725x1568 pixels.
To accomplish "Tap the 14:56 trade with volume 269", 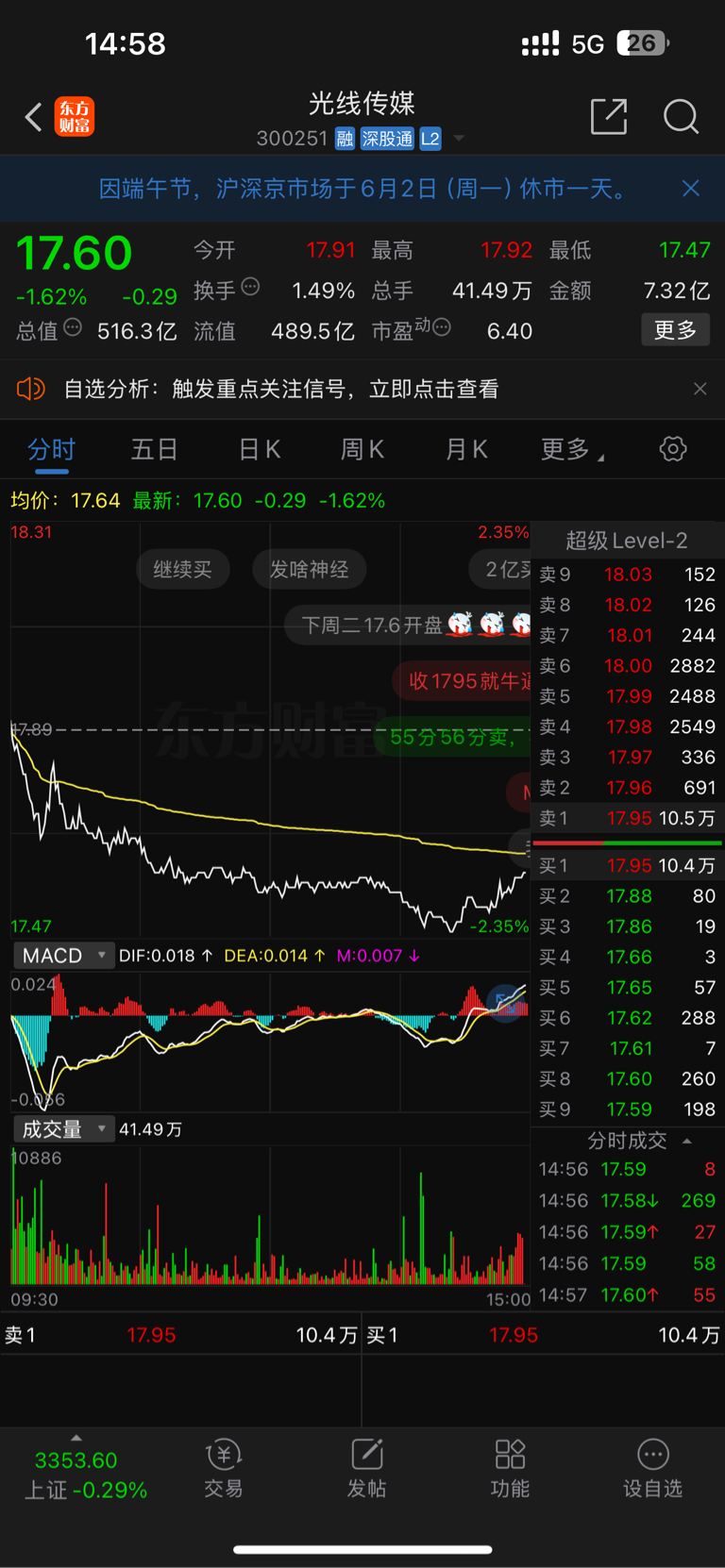I will click(x=627, y=1201).
